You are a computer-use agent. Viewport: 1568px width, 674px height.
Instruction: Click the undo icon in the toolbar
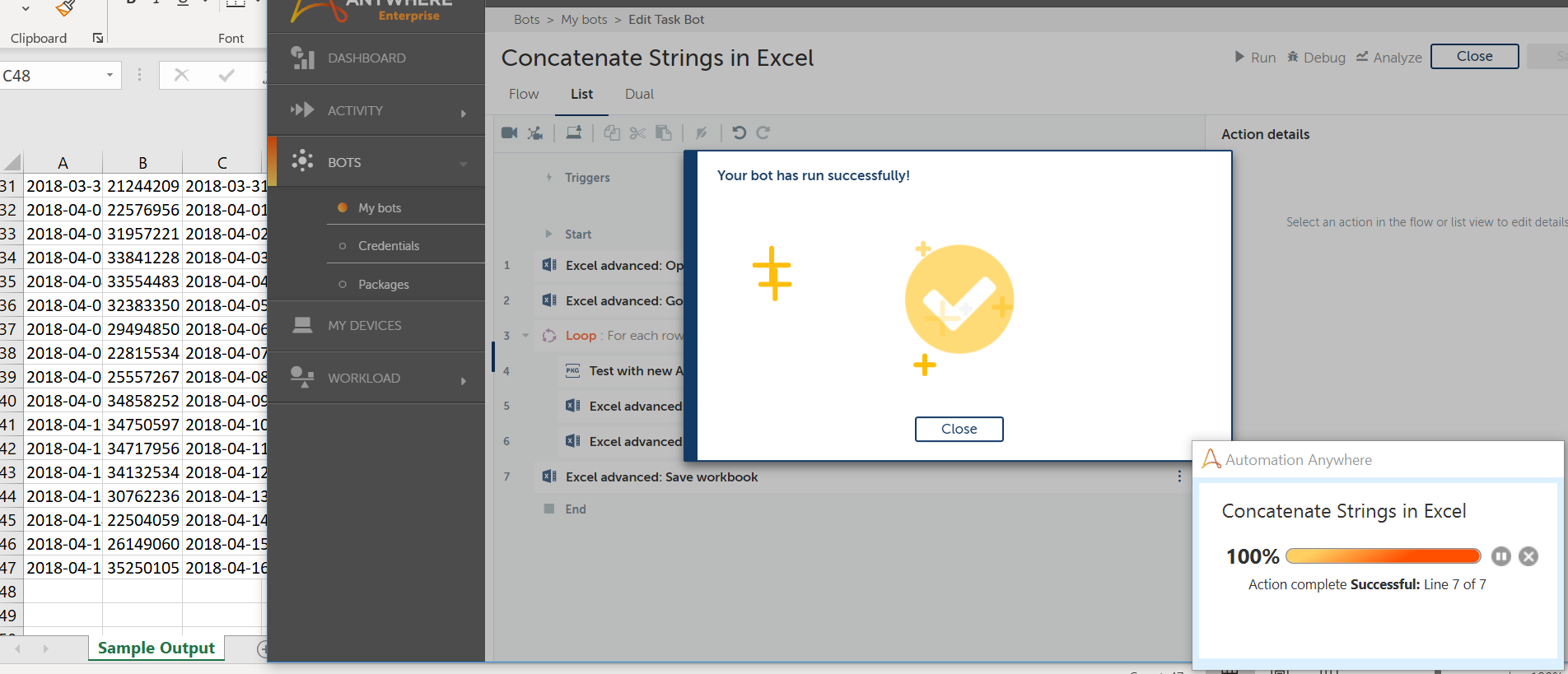pos(739,132)
